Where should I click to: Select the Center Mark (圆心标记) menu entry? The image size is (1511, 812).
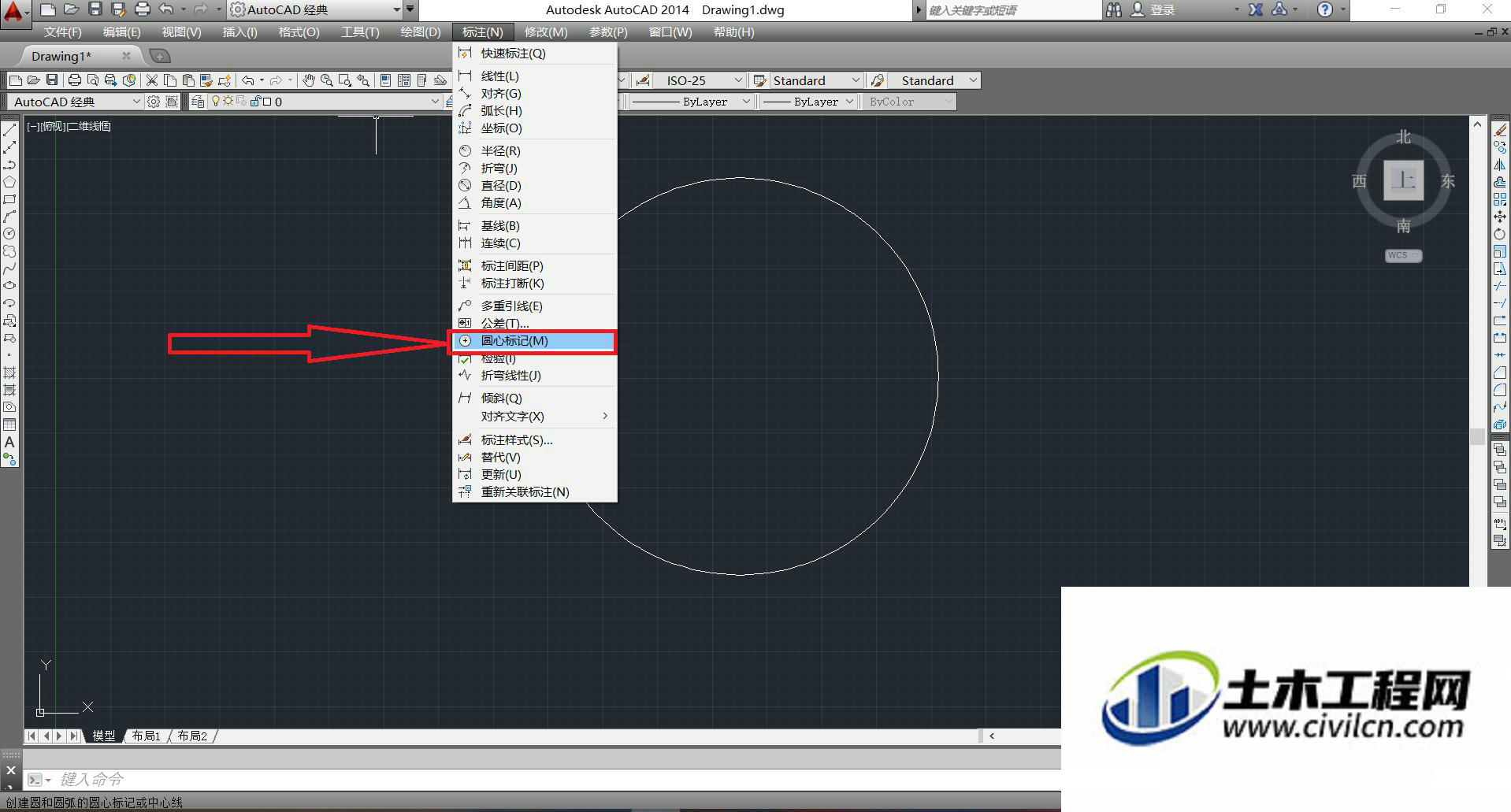pos(533,341)
